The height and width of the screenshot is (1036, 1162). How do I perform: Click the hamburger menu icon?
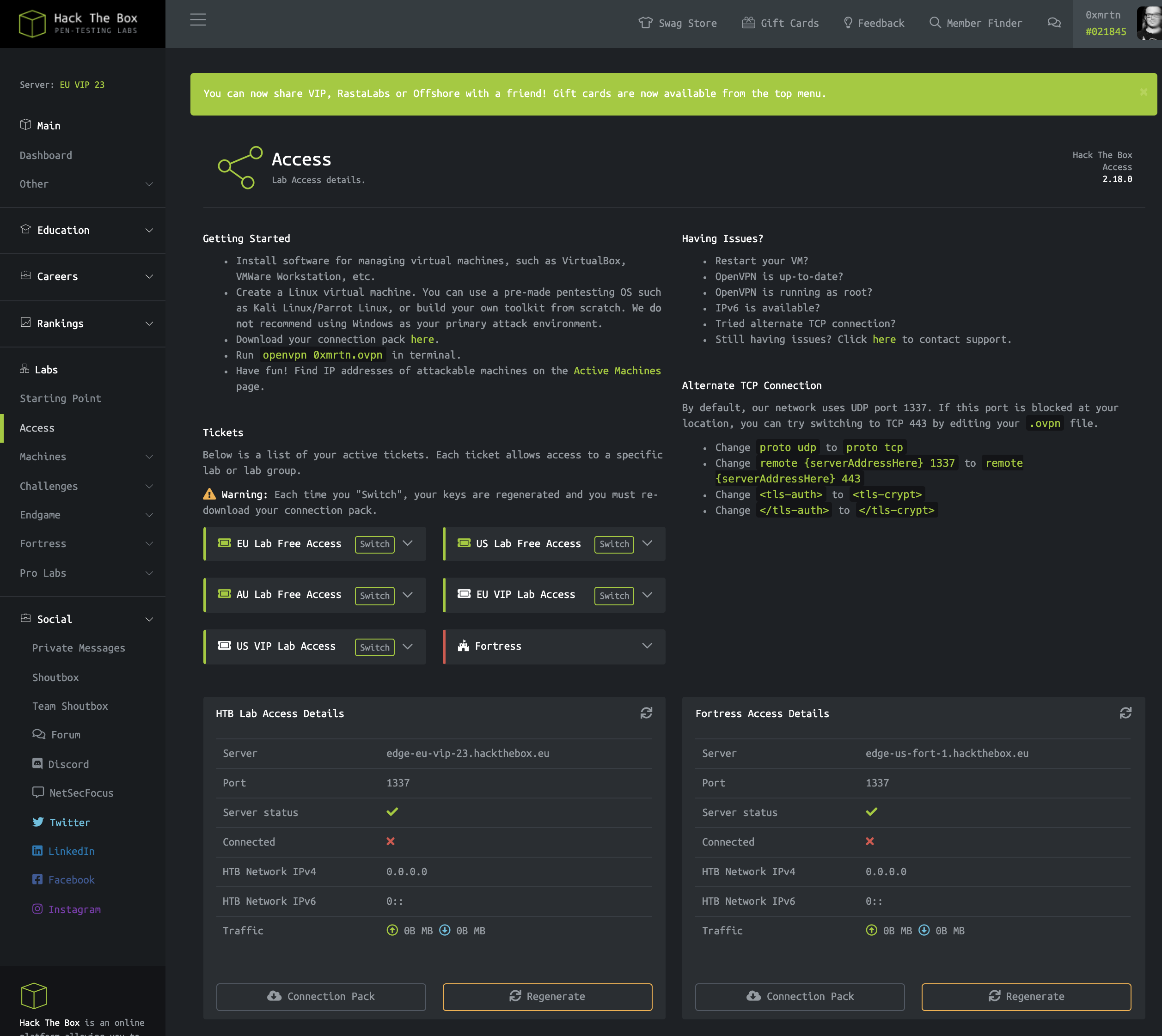tap(197, 20)
